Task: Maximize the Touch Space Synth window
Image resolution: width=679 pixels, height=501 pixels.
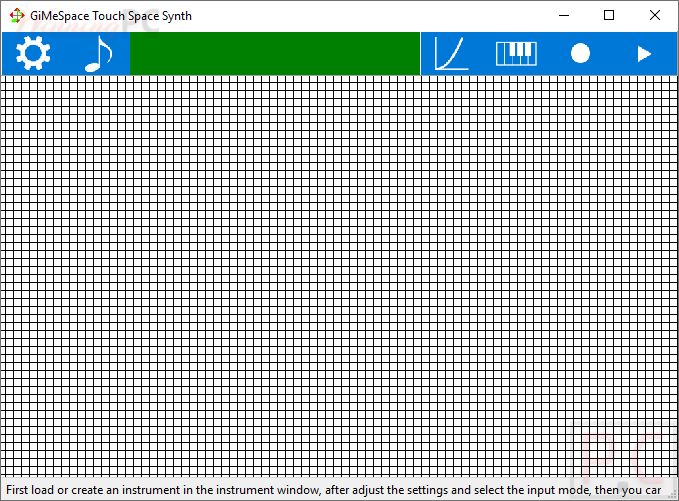Action: pyautogui.click(x=609, y=16)
